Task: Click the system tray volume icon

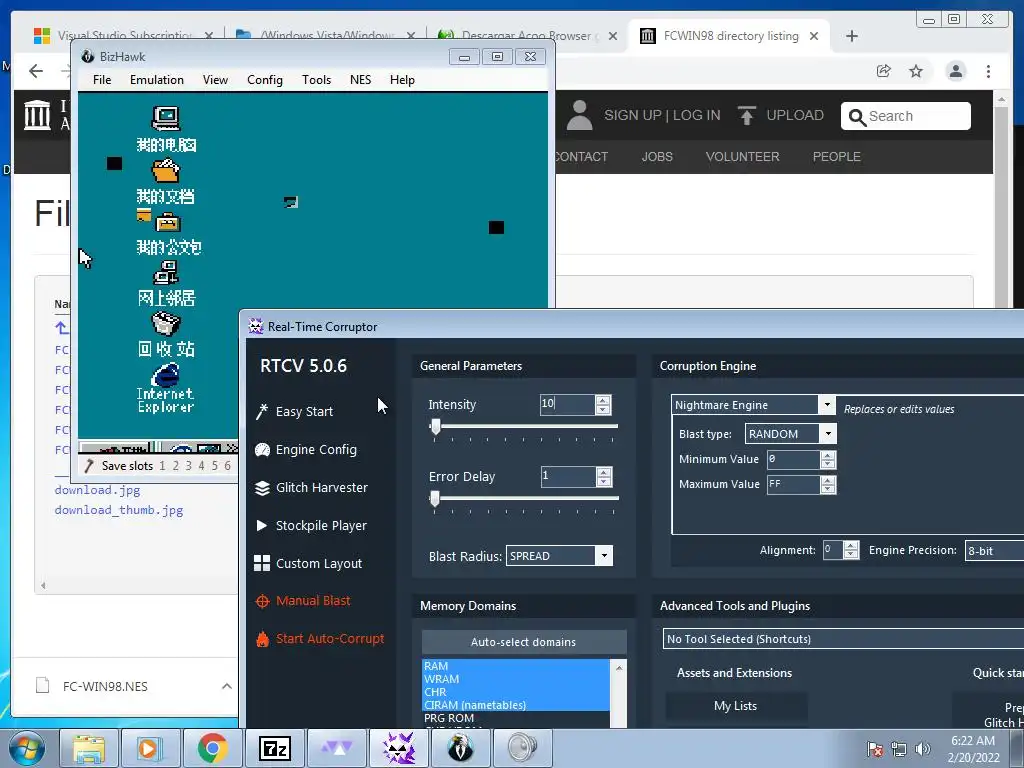Action: 923,749
